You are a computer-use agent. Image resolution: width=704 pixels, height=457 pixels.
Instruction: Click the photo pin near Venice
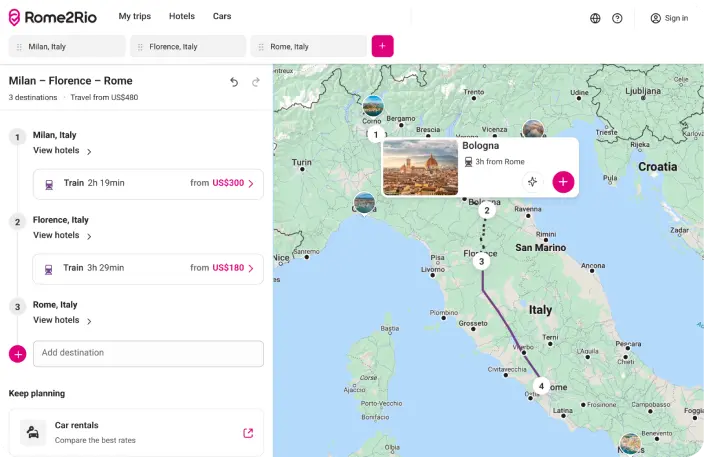point(533,128)
